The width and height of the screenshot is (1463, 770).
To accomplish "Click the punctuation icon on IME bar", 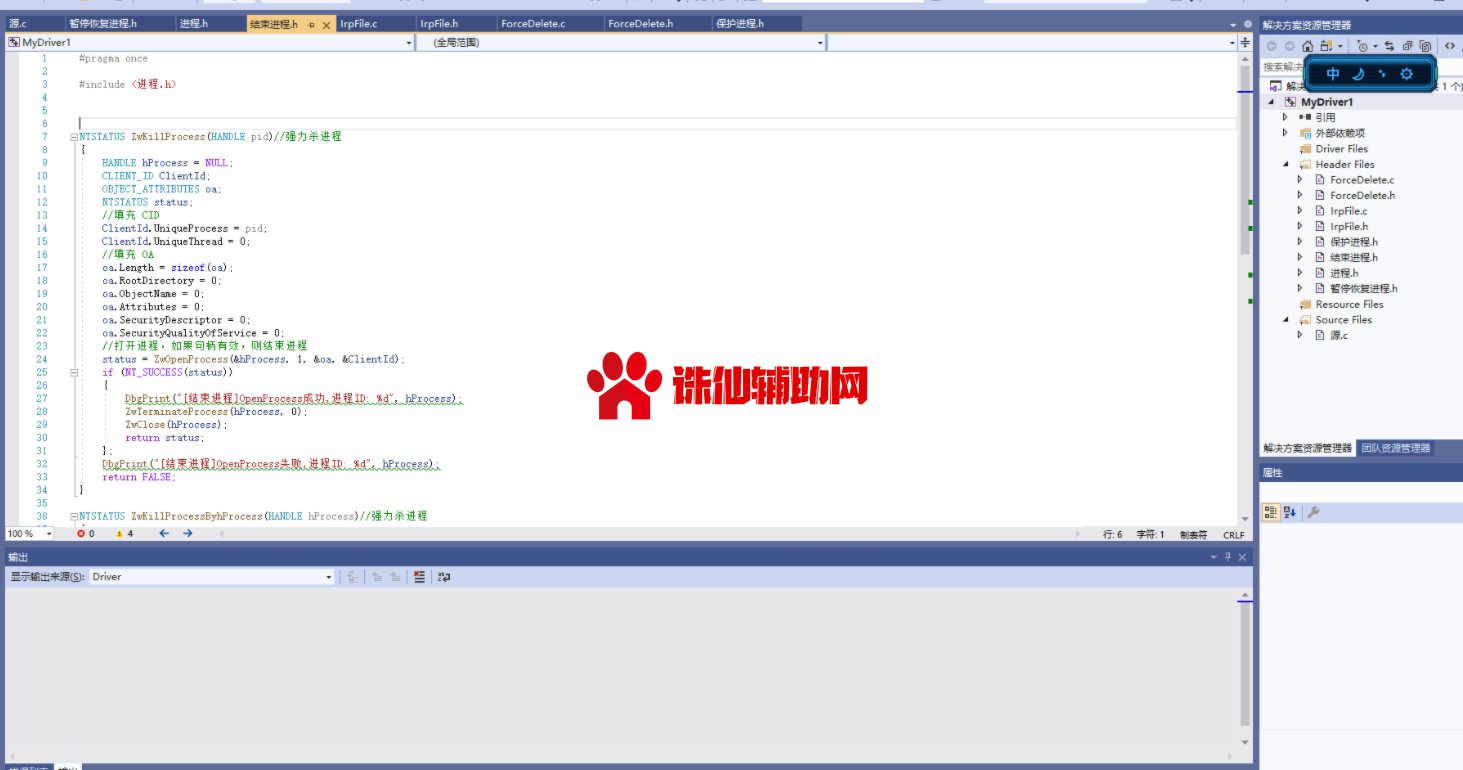I will point(1382,73).
